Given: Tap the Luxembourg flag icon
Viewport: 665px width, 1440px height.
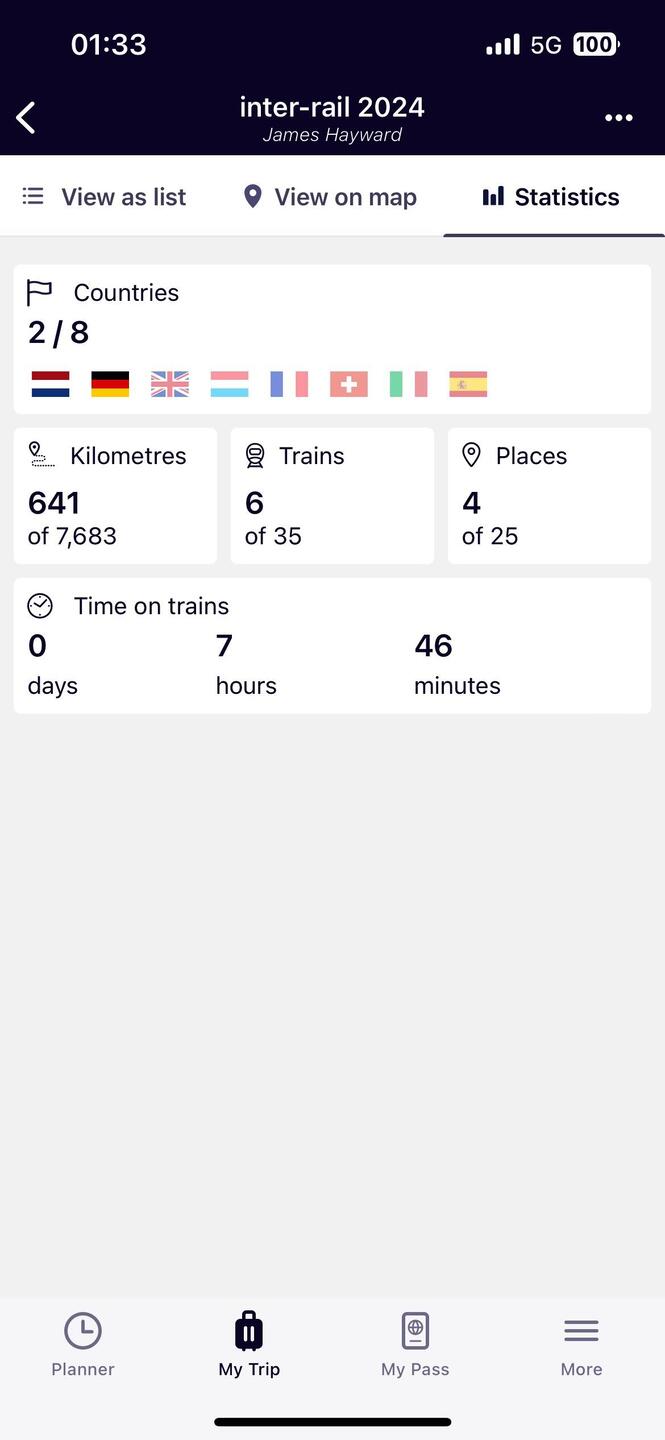Looking at the screenshot, I should (229, 384).
